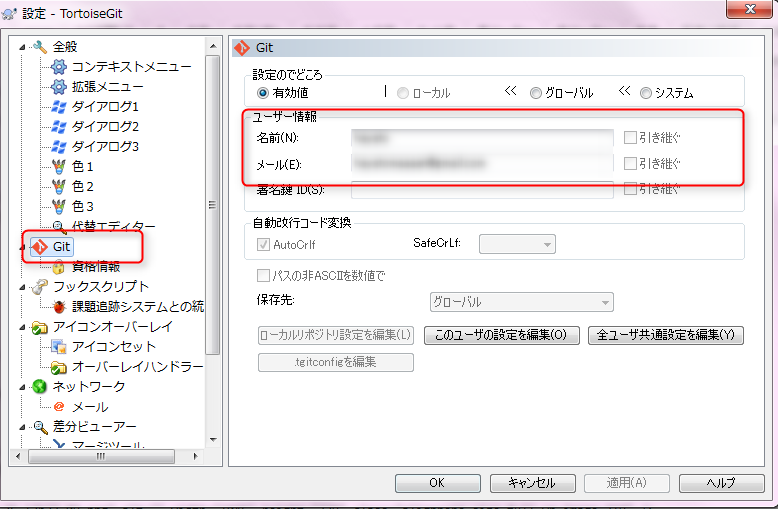This screenshot has height=509, width=778.
Task: Click into the 署名鍵 ID input field
Action: (x=481, y=189)
